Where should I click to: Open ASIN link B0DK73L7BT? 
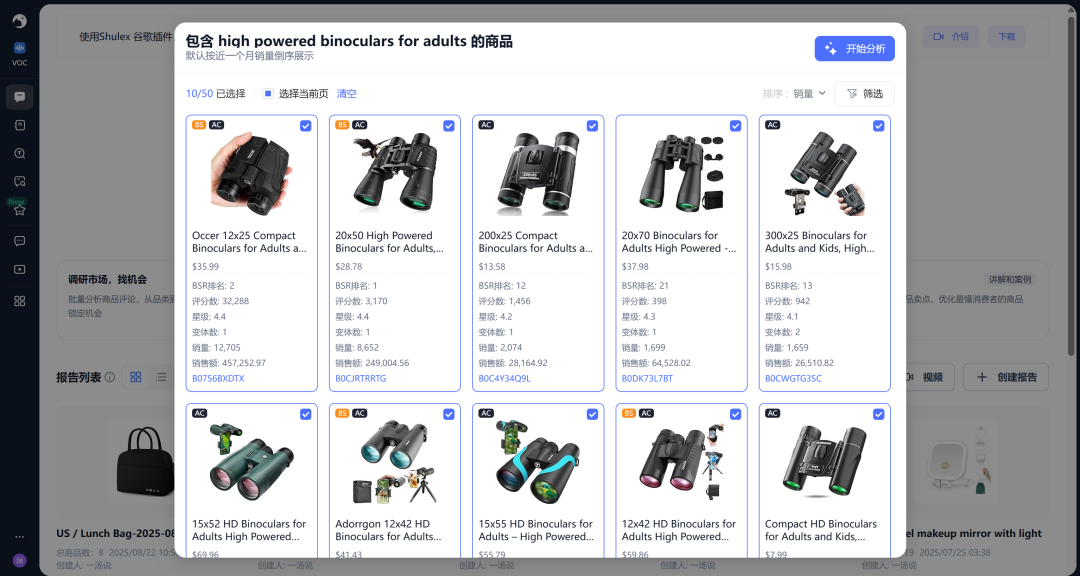point(647,379)
